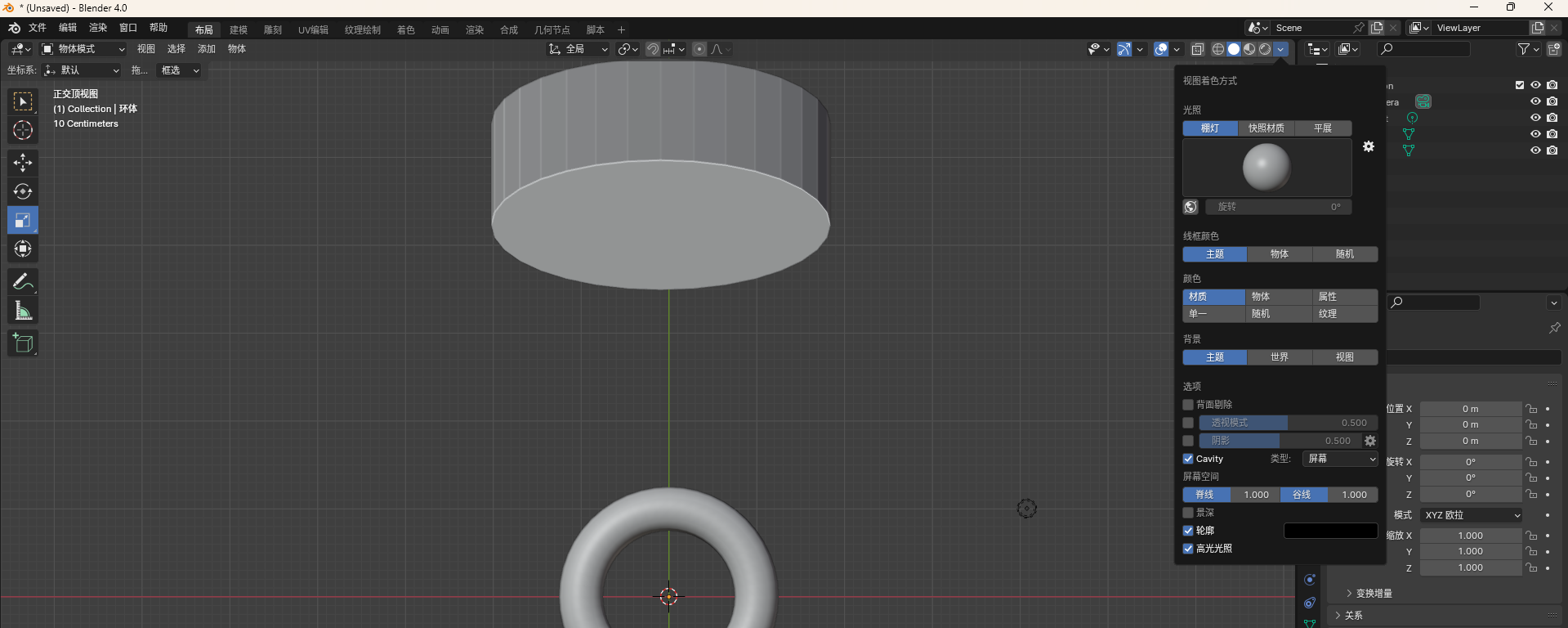
Task: Select the Move tool in the toolbar
Action: point(23,163)
